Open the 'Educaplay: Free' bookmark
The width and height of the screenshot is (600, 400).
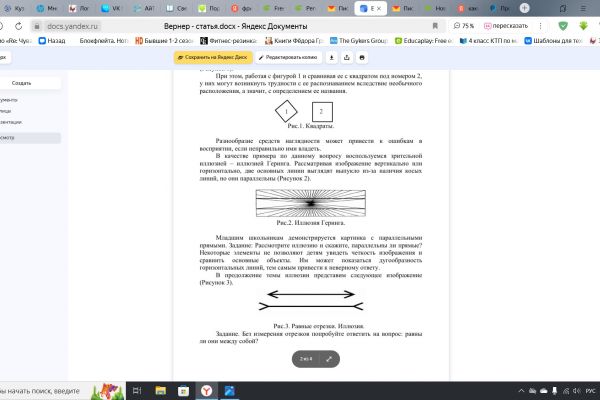click(x=424, y=41)
